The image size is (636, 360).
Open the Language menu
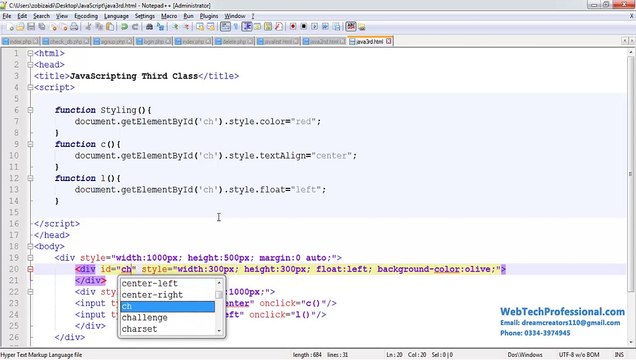click(x=116, y=16)
